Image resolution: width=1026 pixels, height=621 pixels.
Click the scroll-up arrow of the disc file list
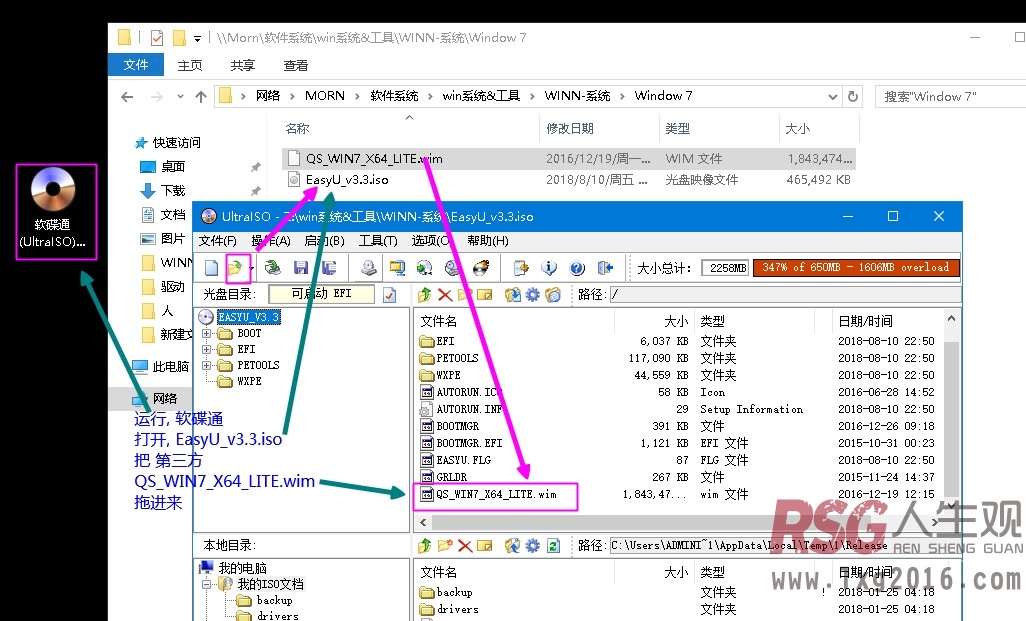[x=951, y=319]
